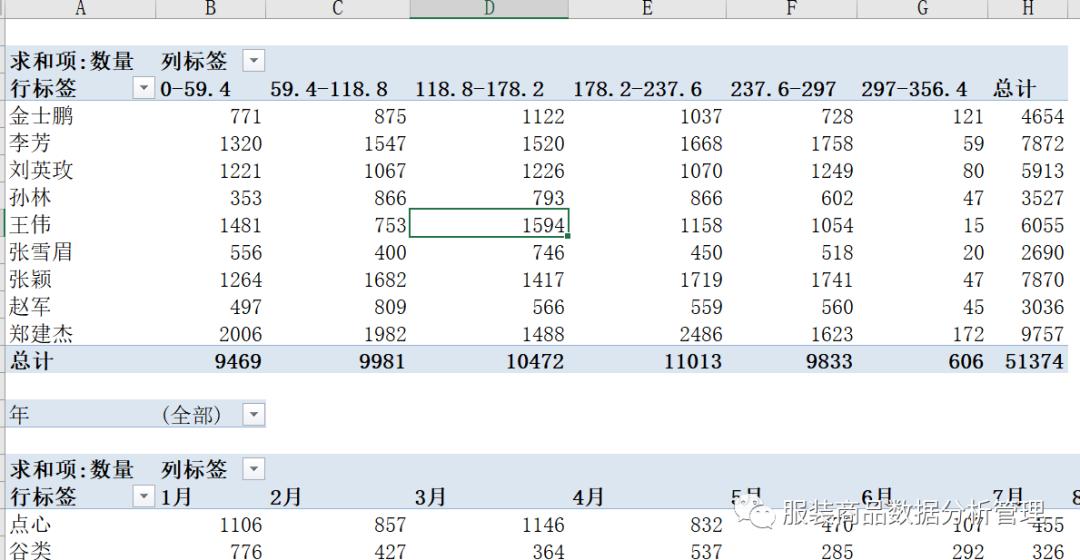Screen dimensions: 1080x560
Task: Click the grand total cell 51374
Action: [1034, 361]
